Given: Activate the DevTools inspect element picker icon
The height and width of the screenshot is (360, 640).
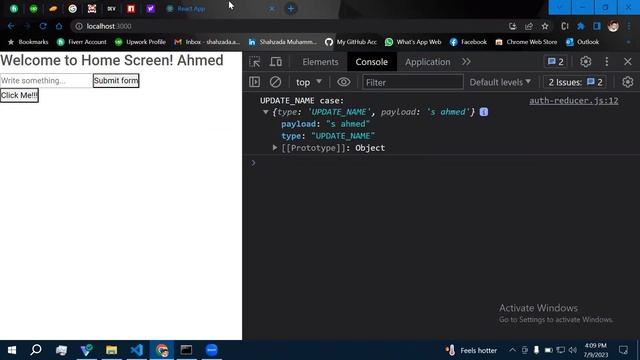Looking at the screenshot, I should pyautogui.click(x=255, y=62).
